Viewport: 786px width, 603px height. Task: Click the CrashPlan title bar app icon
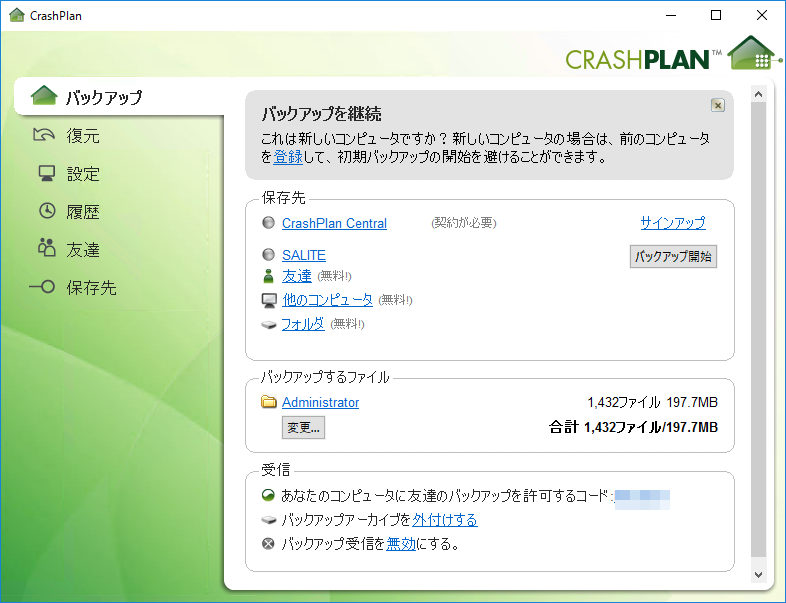point(17,15)
